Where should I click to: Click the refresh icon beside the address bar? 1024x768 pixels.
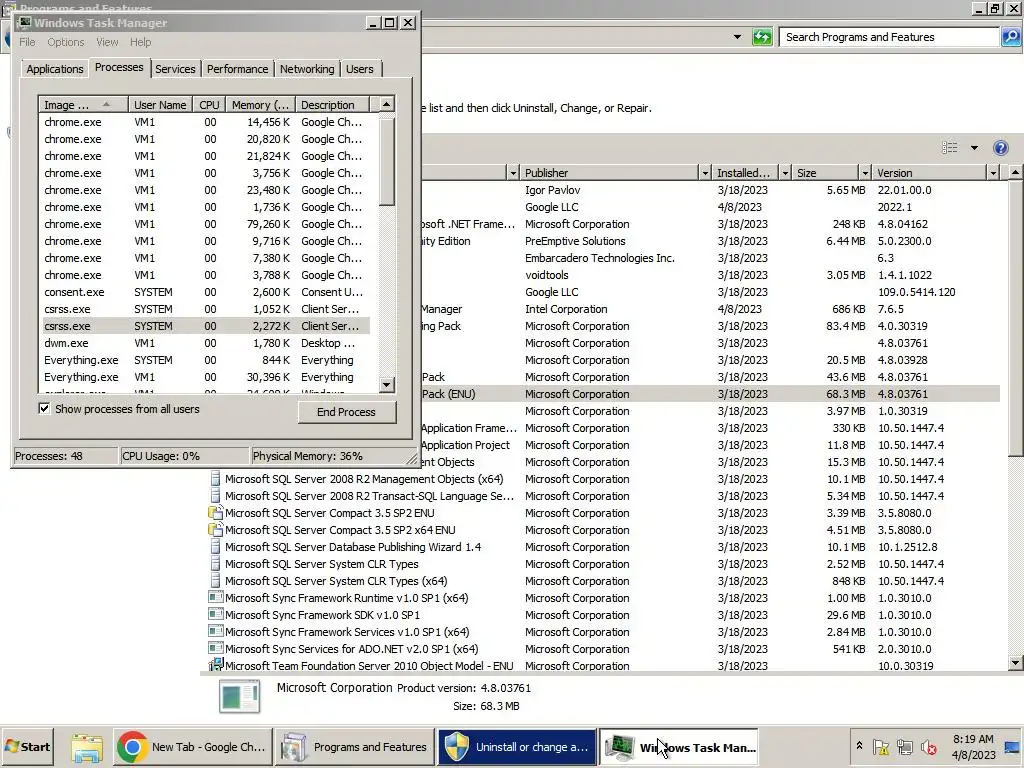click(x=761, y=37)
